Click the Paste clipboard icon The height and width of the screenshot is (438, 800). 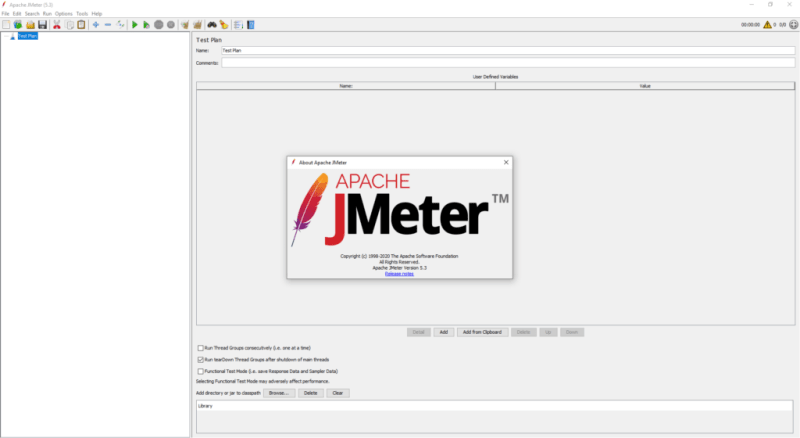click(81, 25)
